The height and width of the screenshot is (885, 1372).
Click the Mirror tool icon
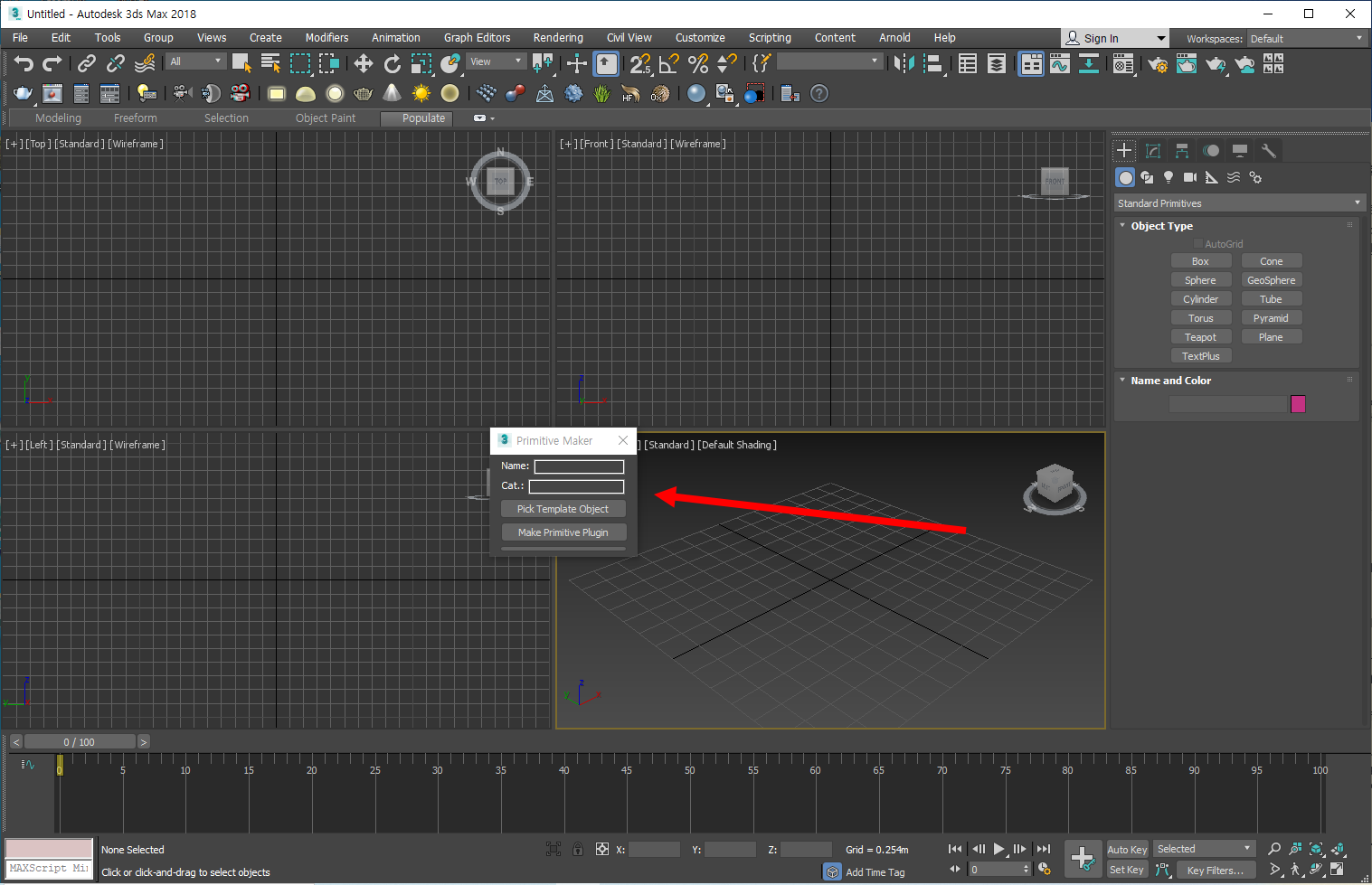click(904, 63)
